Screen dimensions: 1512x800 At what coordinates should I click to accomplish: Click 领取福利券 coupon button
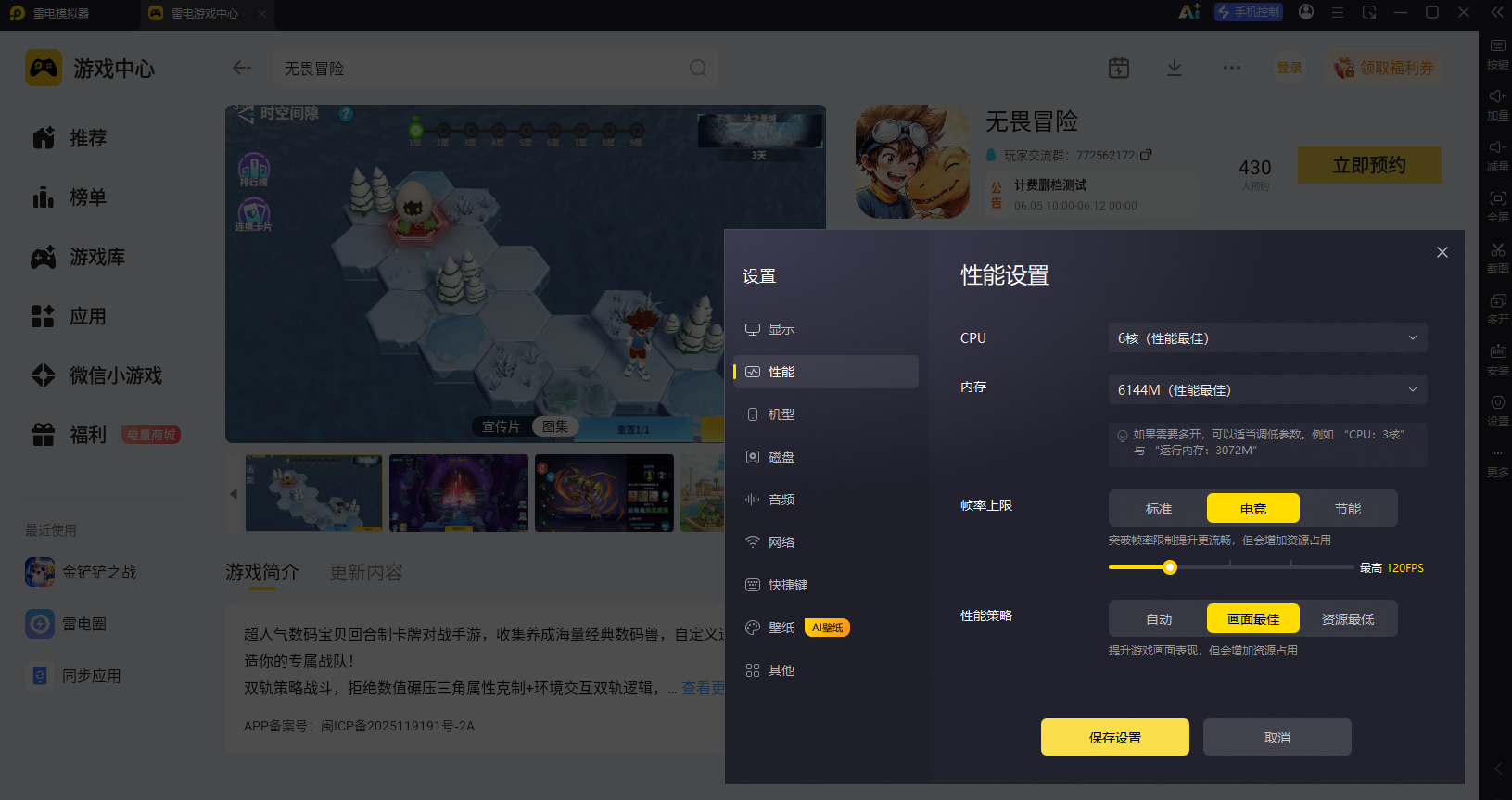tap(1383, 68)
